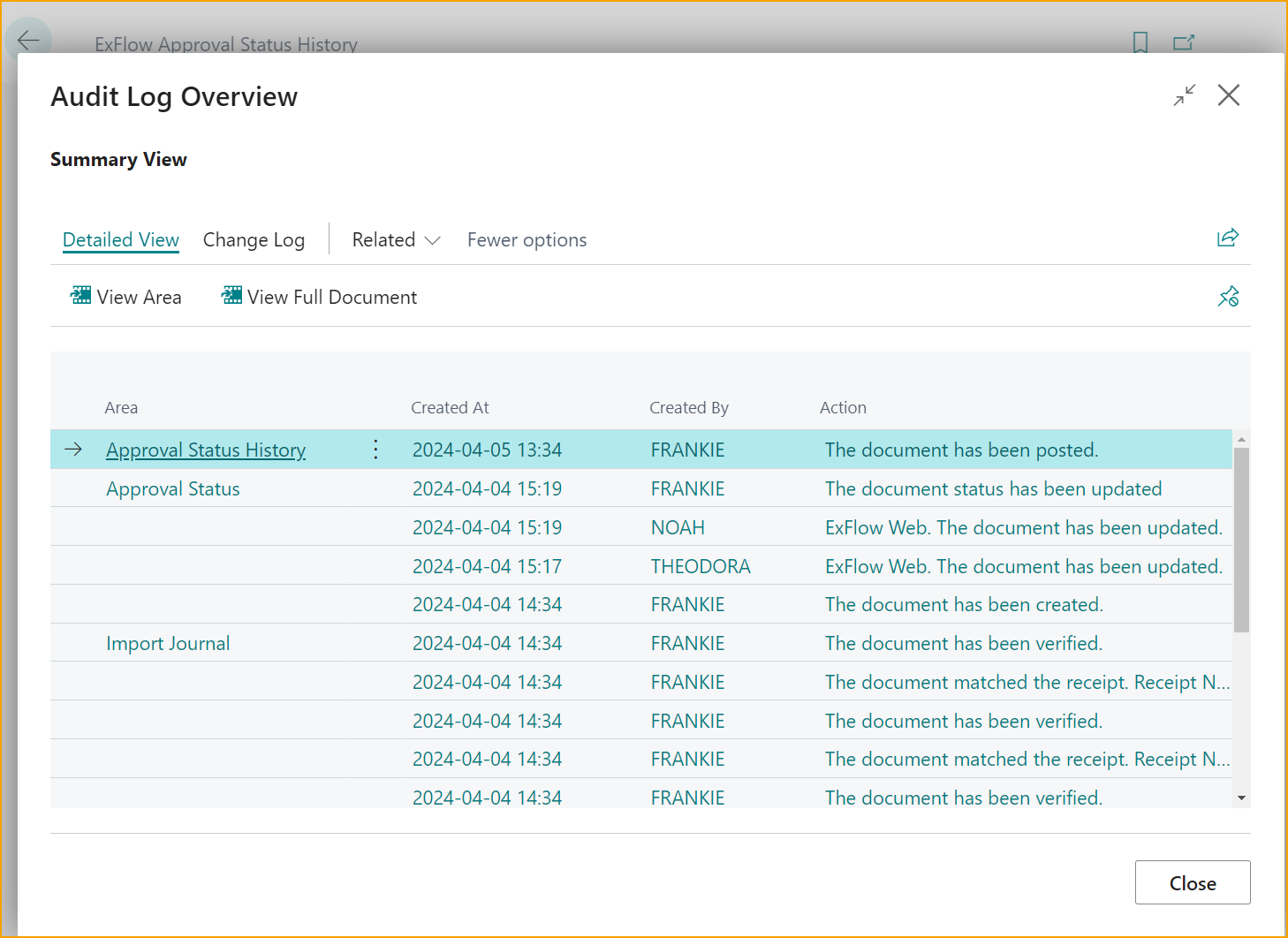Collapse dialog with the shrink arrows icon
The image size is (1288, 938).
pyautogui.click(x=1184, y=95)
